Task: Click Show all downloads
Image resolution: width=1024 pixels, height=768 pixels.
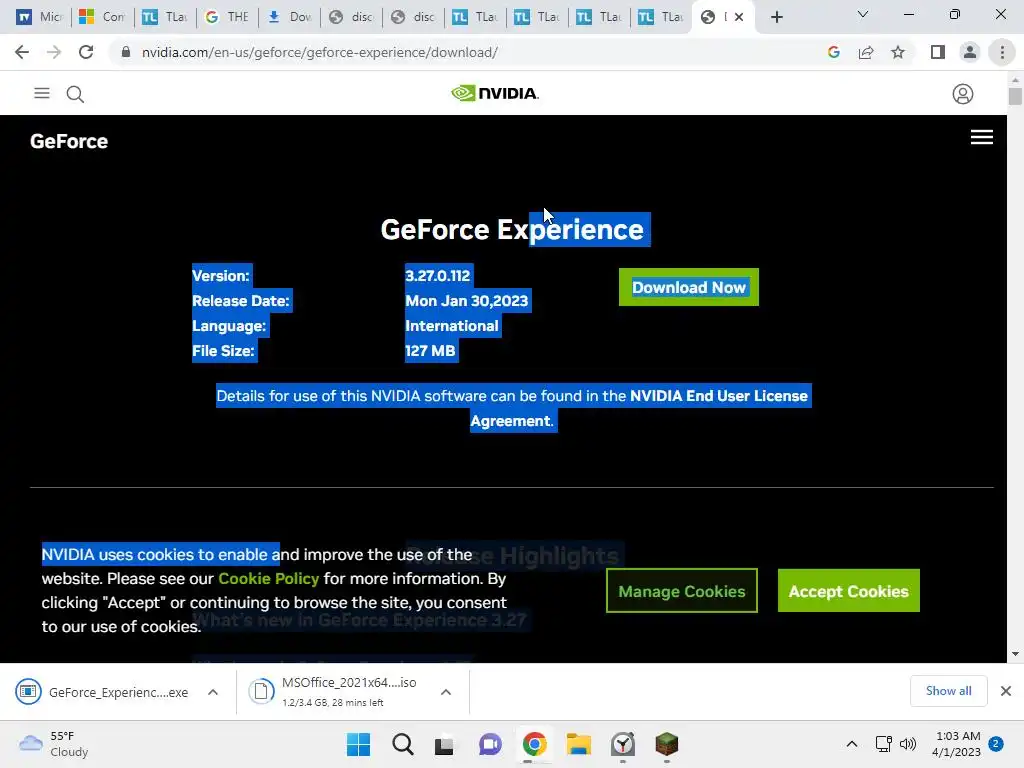Action: click(x=948, y=691)
